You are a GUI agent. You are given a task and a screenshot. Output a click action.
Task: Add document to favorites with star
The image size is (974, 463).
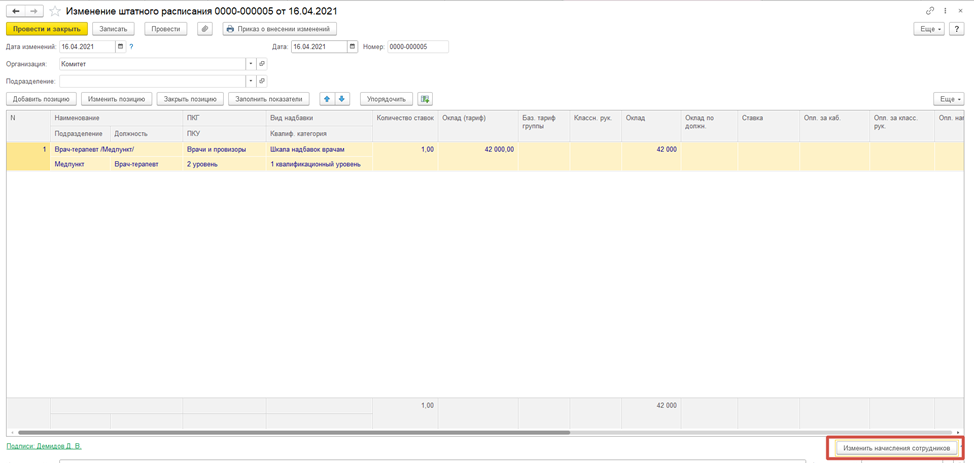point(55,11)
